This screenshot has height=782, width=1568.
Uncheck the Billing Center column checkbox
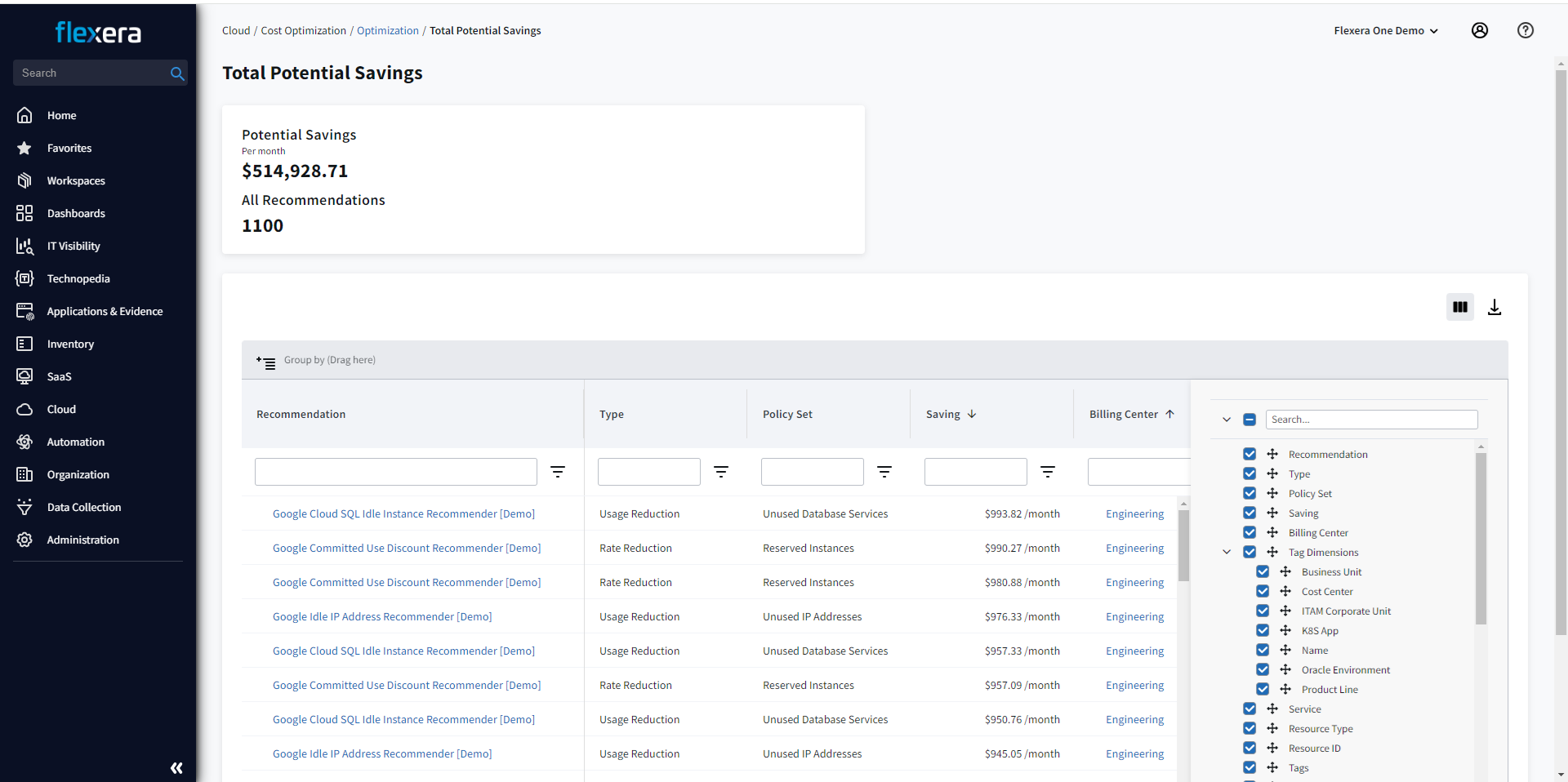[1249, 533]
